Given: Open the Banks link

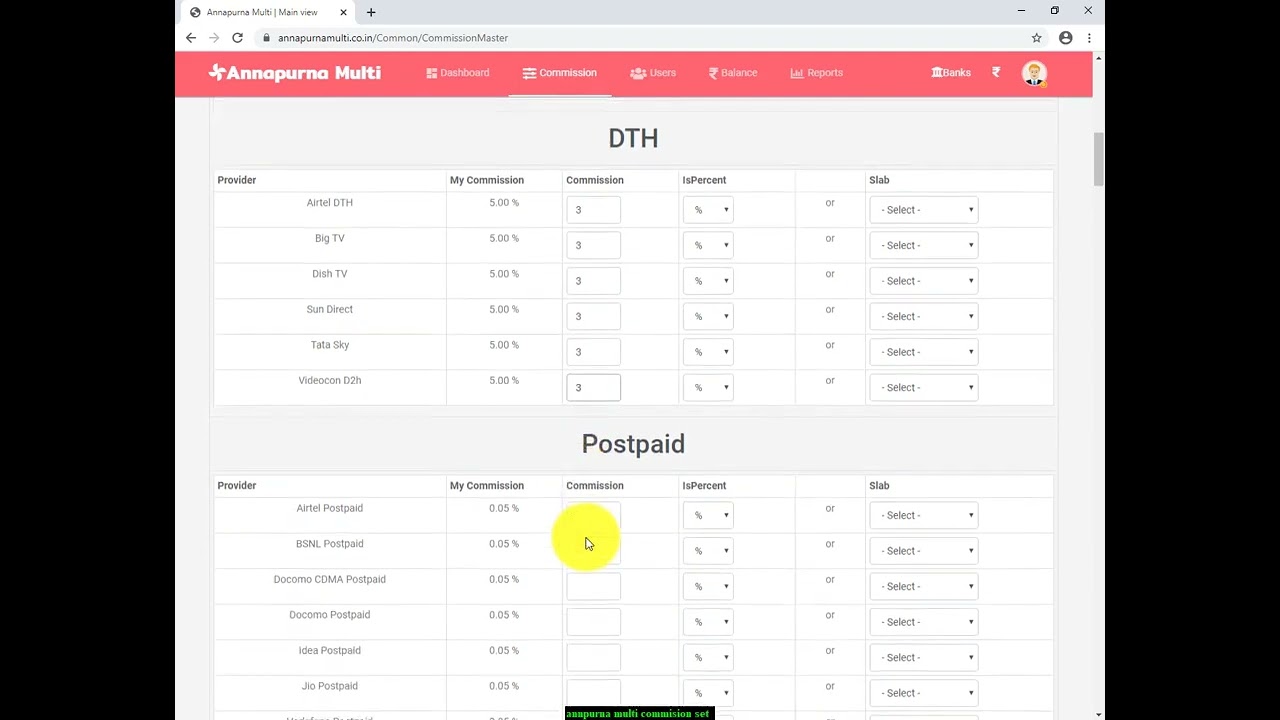Looking at the screenshot, I should pyautogui.click(x=951, y=73).
